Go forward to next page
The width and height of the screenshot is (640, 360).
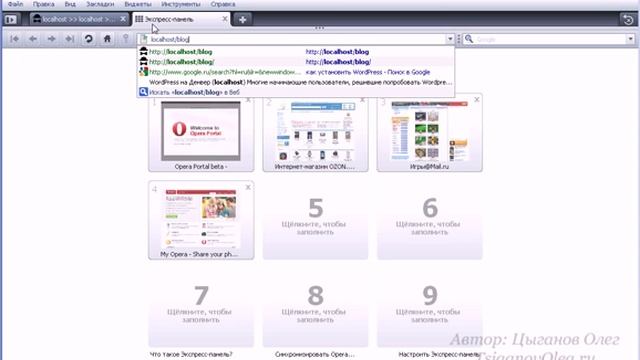[x=51, y=39]
